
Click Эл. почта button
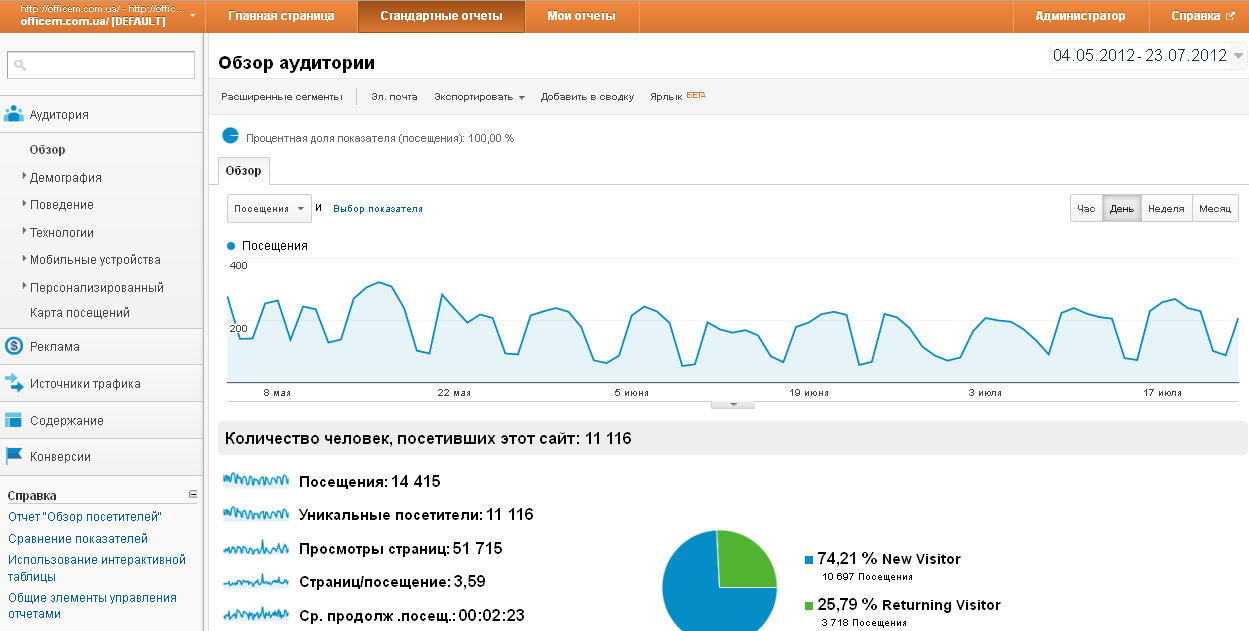(394, 97)
